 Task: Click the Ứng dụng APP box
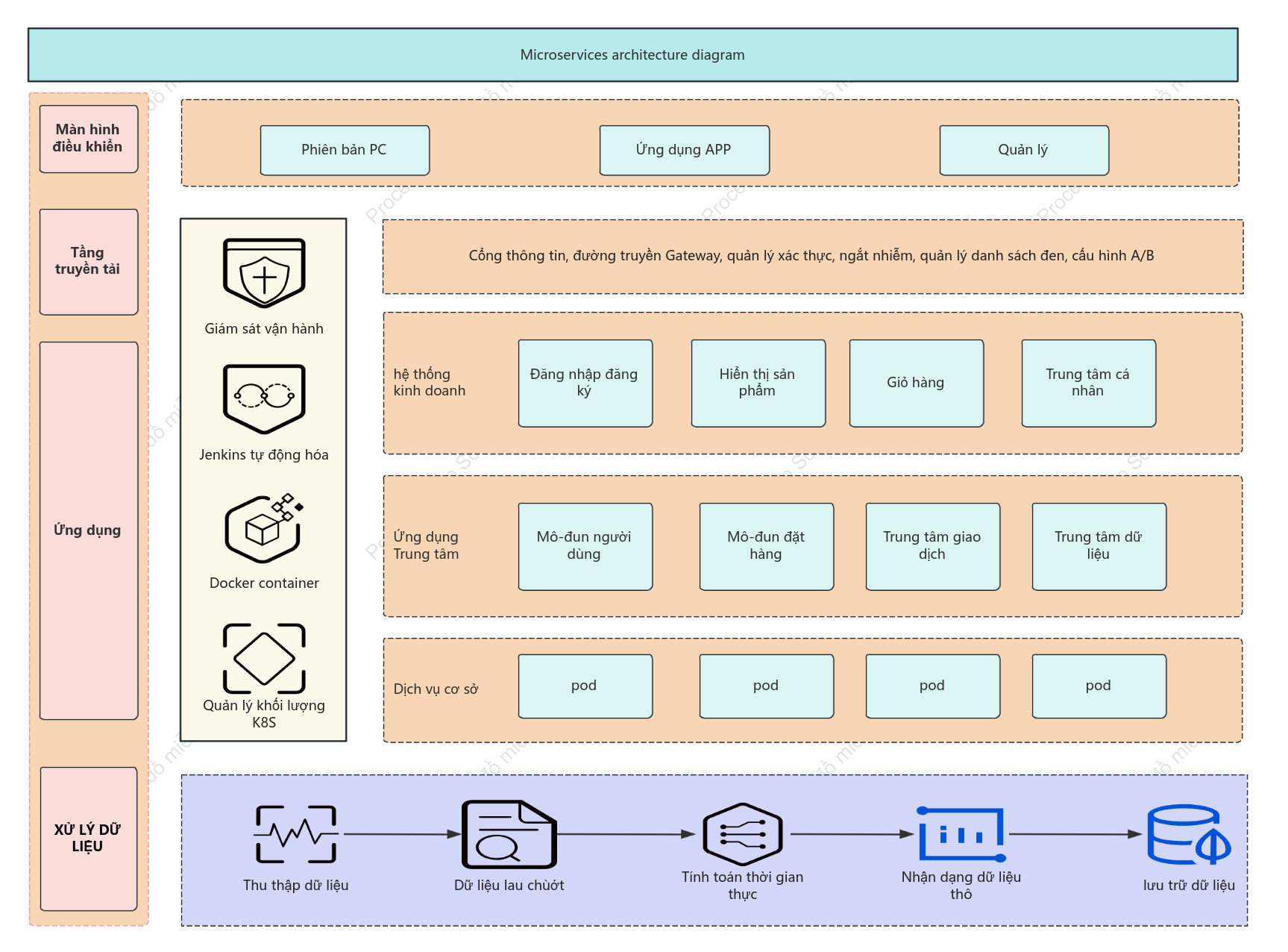coord(684,150)
